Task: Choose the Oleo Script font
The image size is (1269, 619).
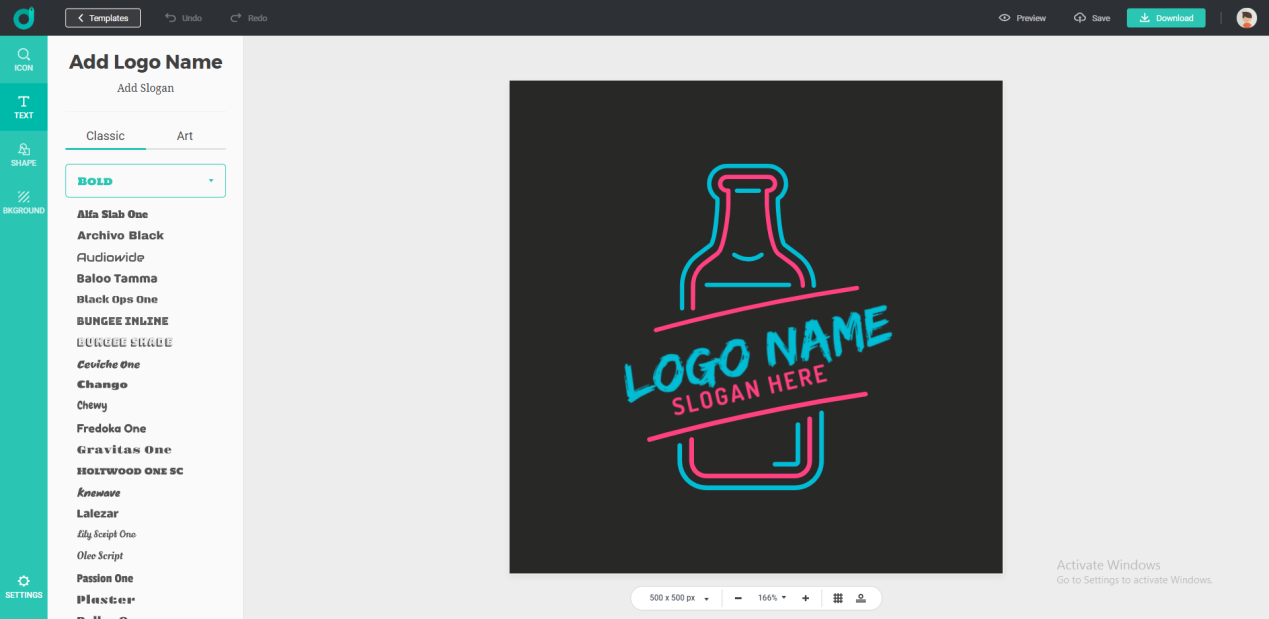Action: coord(100,555)
